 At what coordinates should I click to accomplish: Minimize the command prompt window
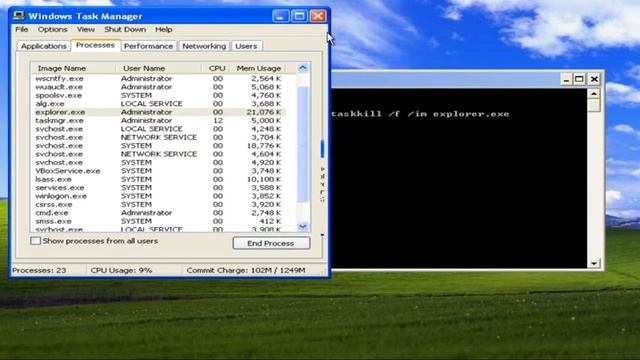(x=566, y=79)
